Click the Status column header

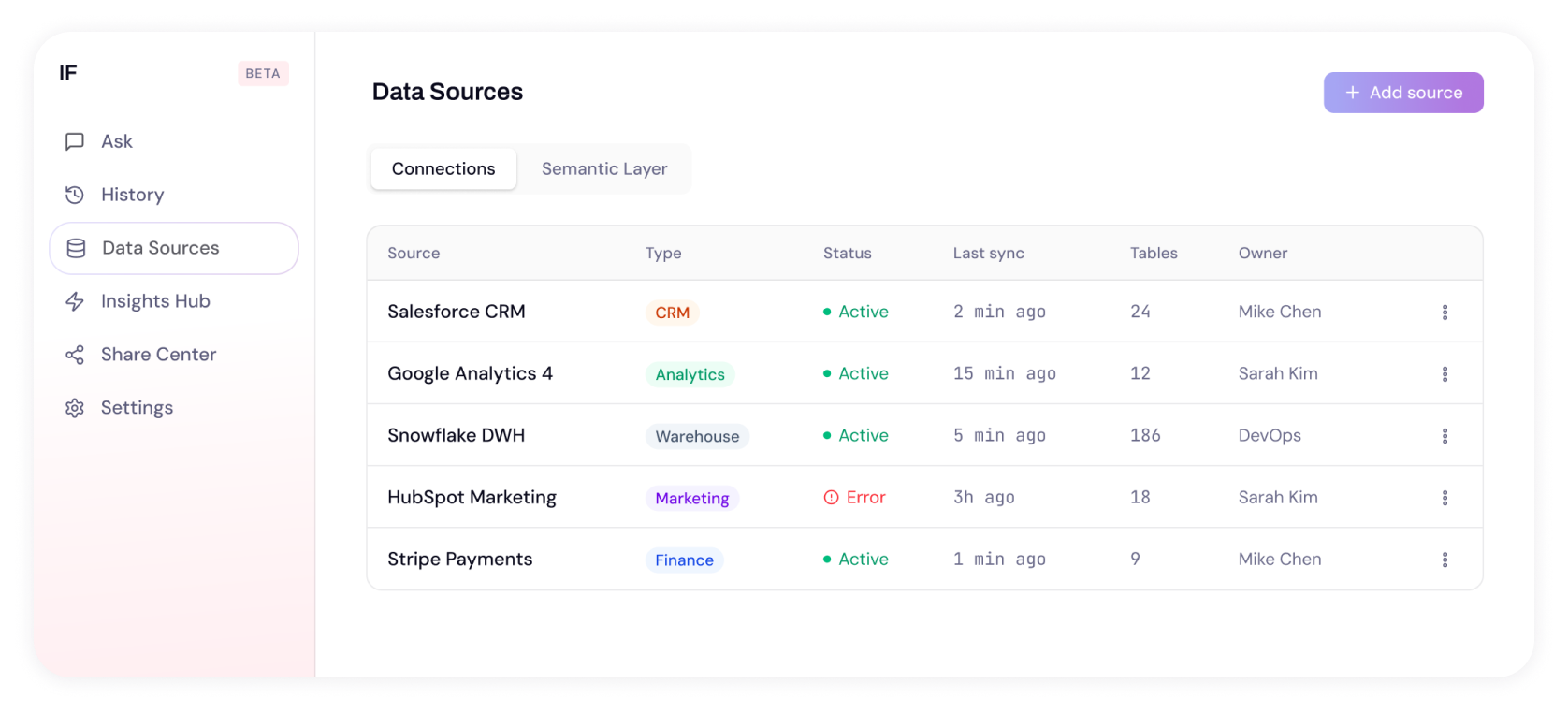(x=848, y=253)
